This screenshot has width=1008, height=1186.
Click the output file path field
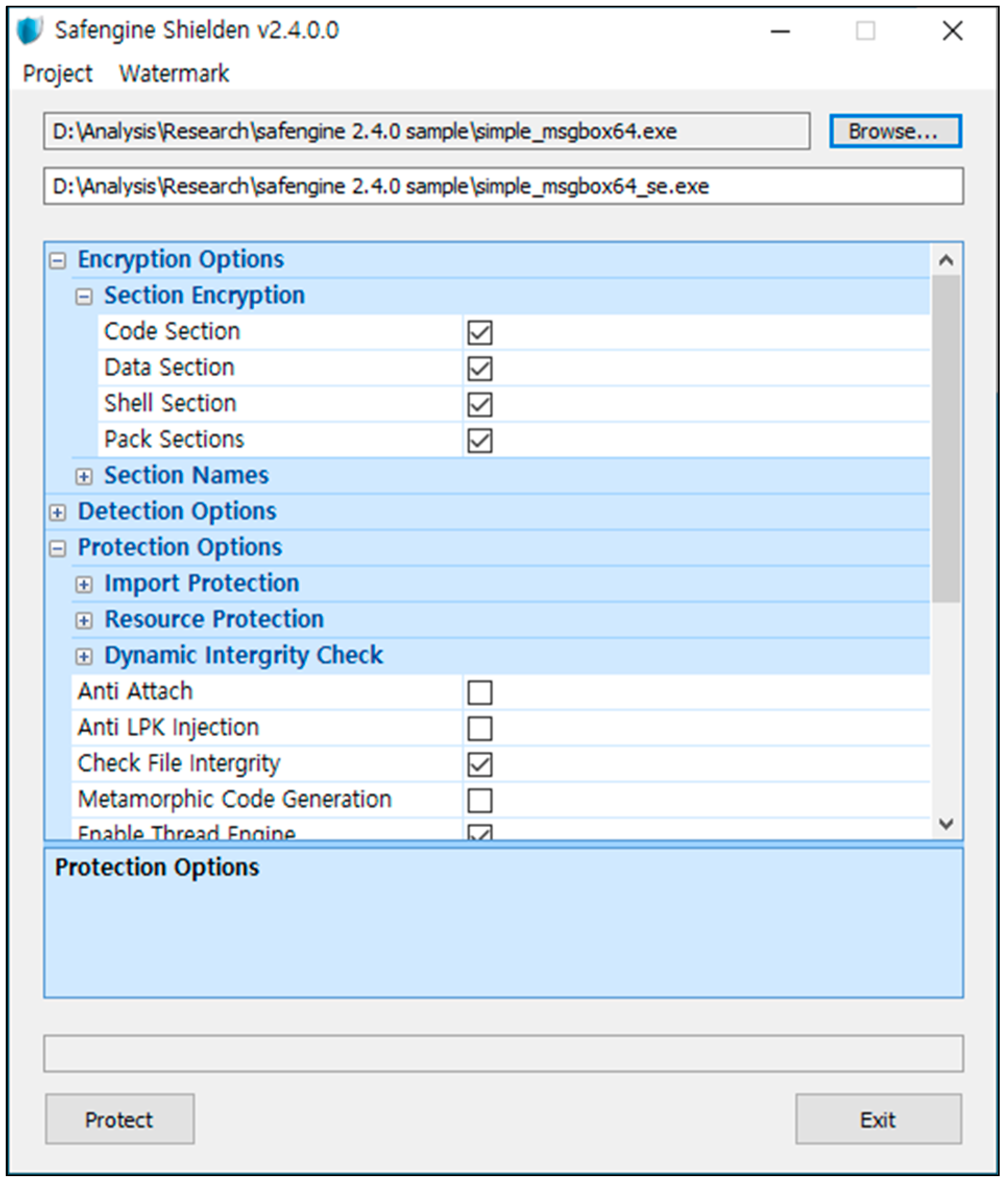point(503,186)
